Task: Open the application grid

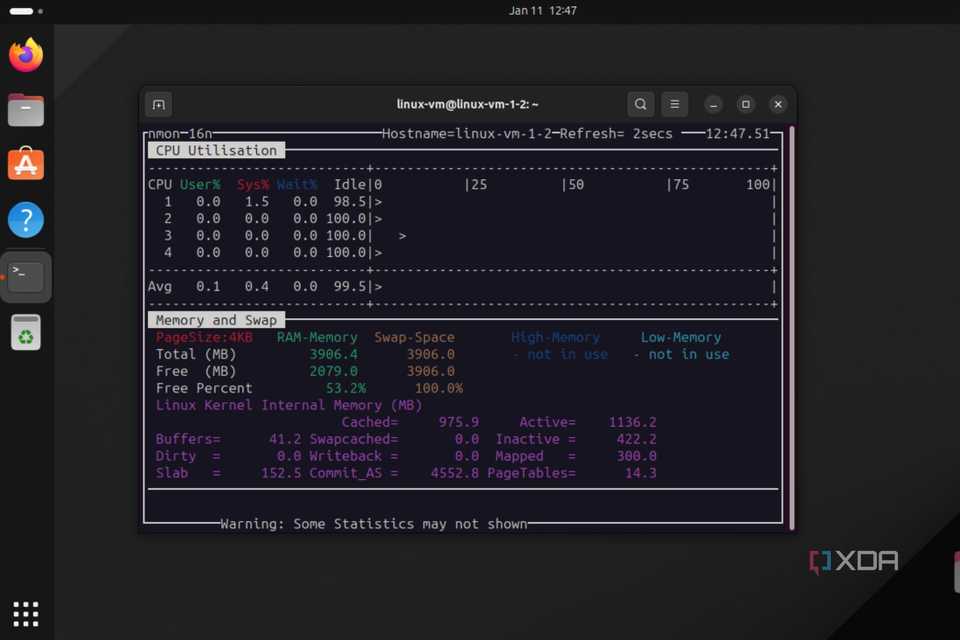Action: (x=25, y=613)
